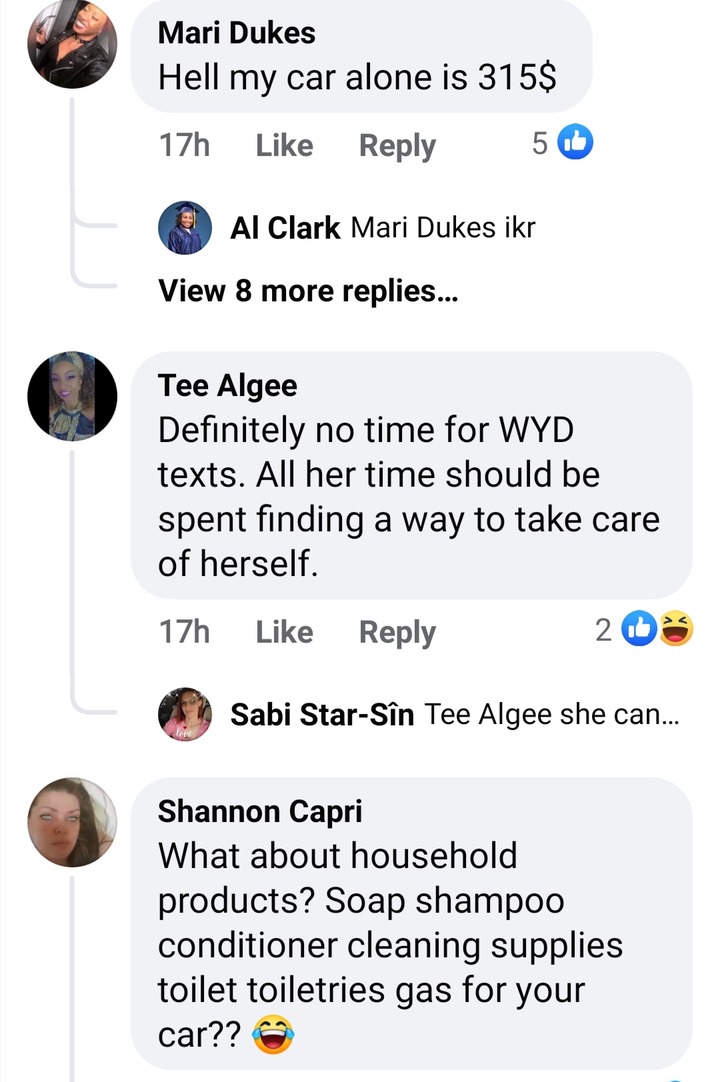Screen dimensions: 720x1082
Task: Tap Al Clark's graduation avatar
Action: tap(185, 228)
